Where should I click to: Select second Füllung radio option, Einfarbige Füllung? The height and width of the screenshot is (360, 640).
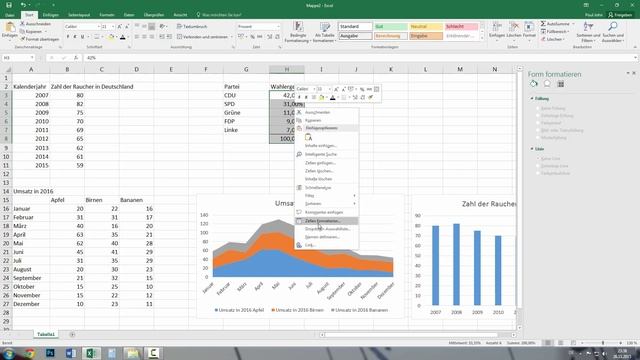[x=538, y=116]
